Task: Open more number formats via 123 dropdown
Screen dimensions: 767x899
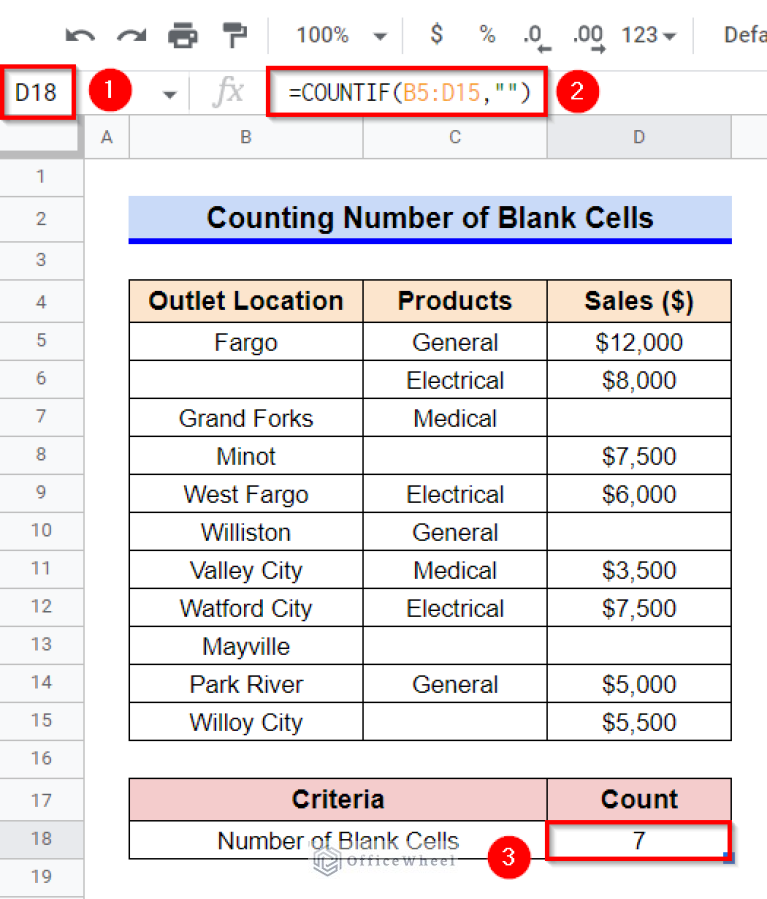Action: [x=646, y=34]
